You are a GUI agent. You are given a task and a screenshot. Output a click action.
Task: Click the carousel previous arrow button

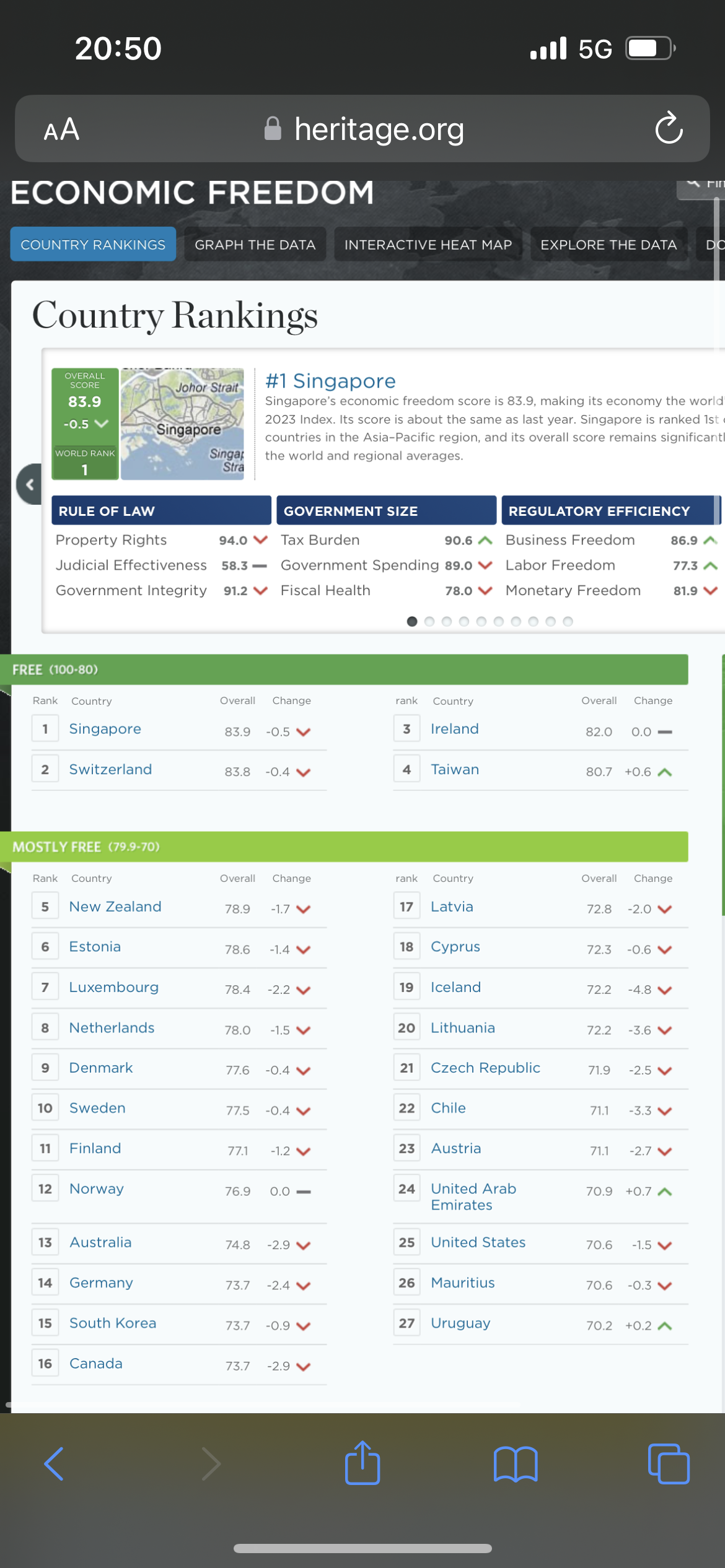(x=29, y=484)
